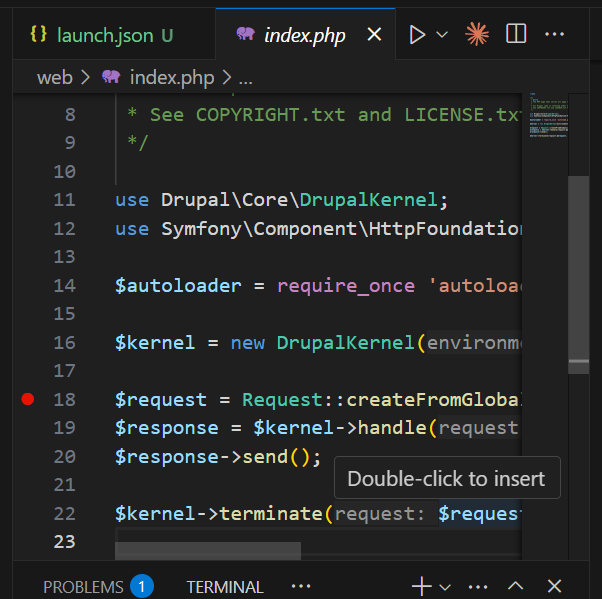Click the JSON braces icon on launch.json tab
The image size is (602, 599).
tap(38, 34)
